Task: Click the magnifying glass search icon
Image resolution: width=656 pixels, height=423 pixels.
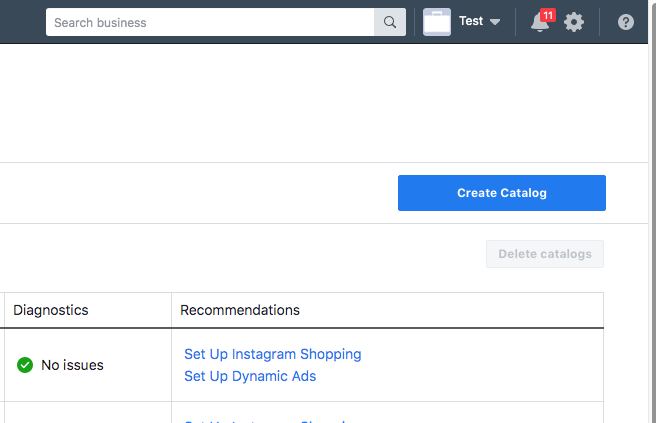Action: point(390,22)
